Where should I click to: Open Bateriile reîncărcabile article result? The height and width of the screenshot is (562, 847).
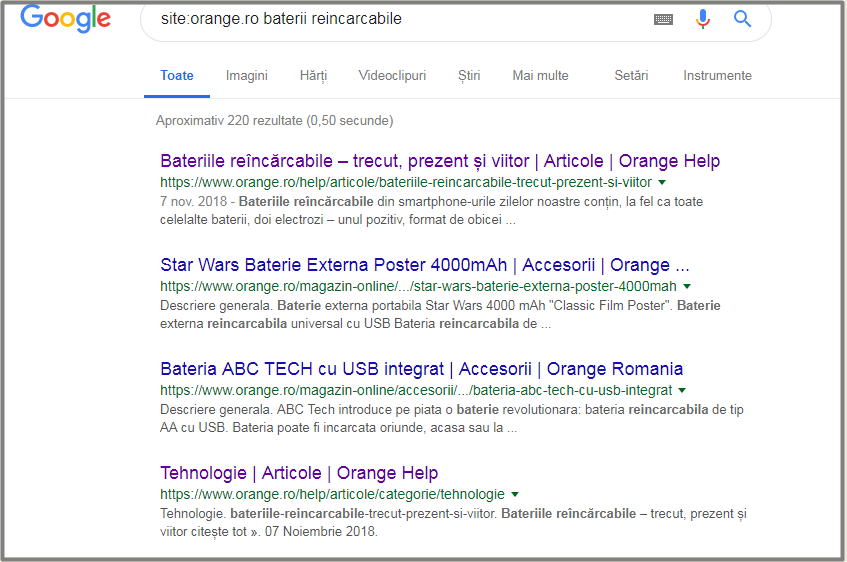pos(439,161)
